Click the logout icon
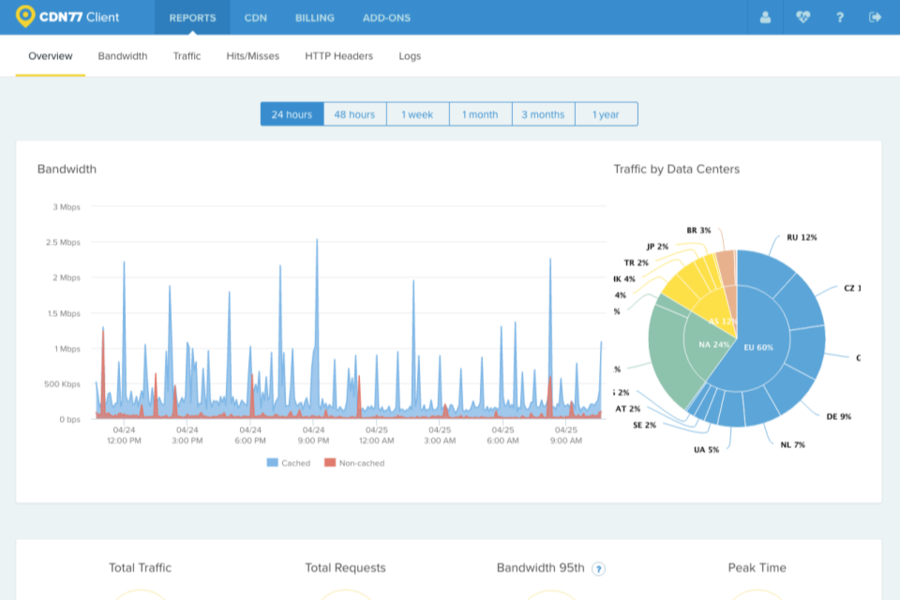Viewport: 900px width, 600px height. pyautogui.click(x=875, y=17)
